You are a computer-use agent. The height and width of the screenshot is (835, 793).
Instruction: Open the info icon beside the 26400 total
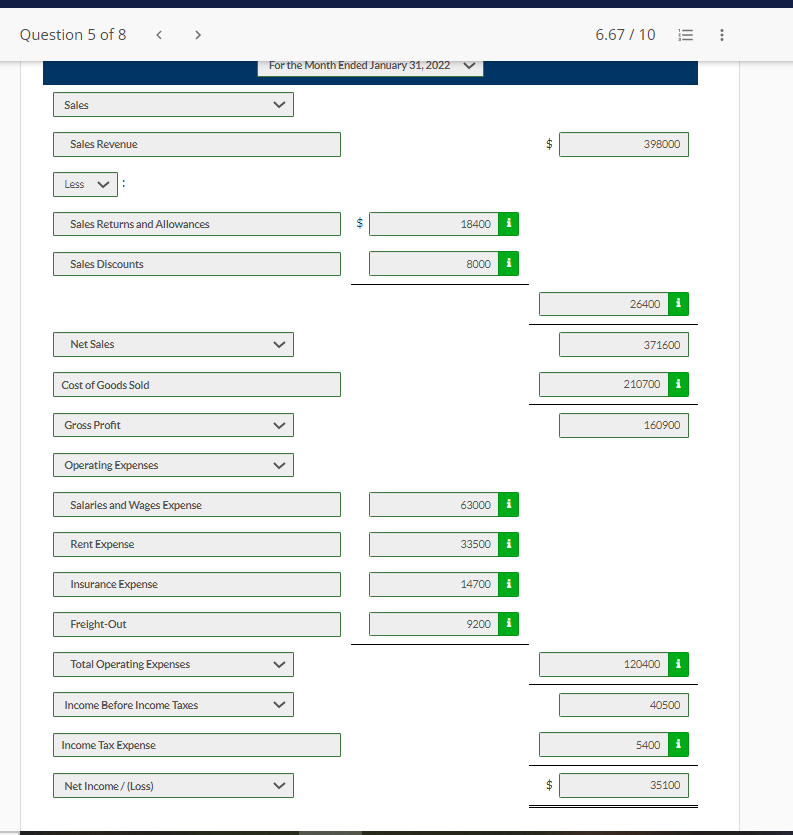(679, 303)
